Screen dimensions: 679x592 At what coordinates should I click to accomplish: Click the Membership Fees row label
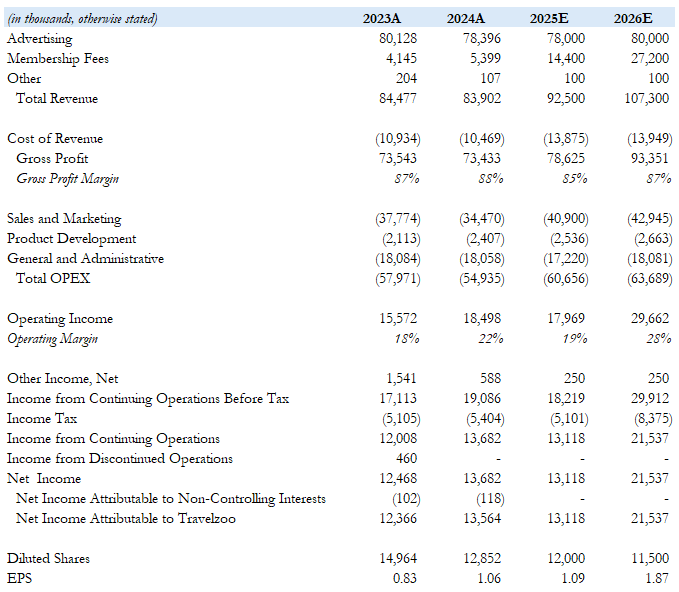point(58,58)
